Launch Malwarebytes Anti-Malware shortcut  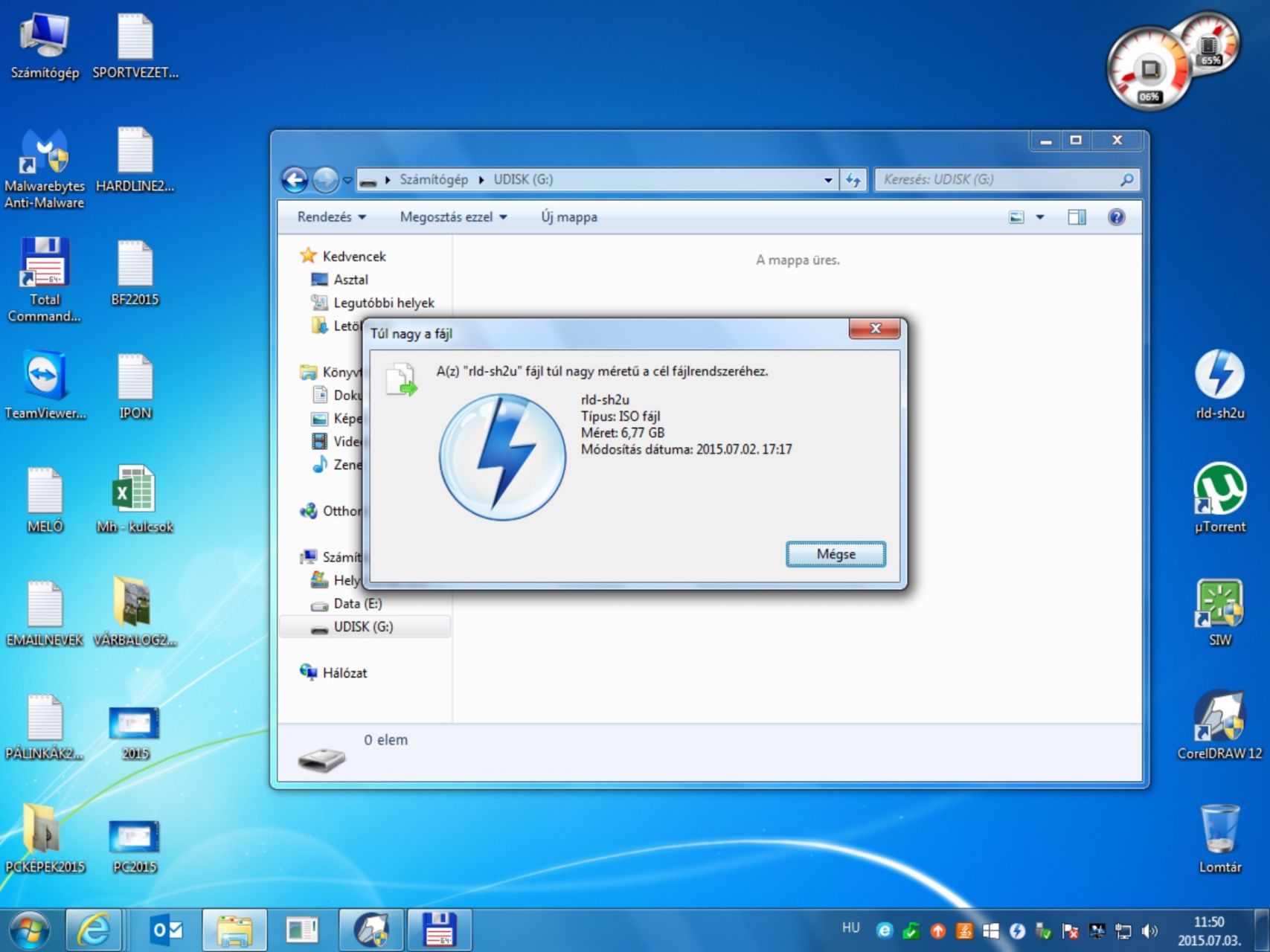coord(45,168)
